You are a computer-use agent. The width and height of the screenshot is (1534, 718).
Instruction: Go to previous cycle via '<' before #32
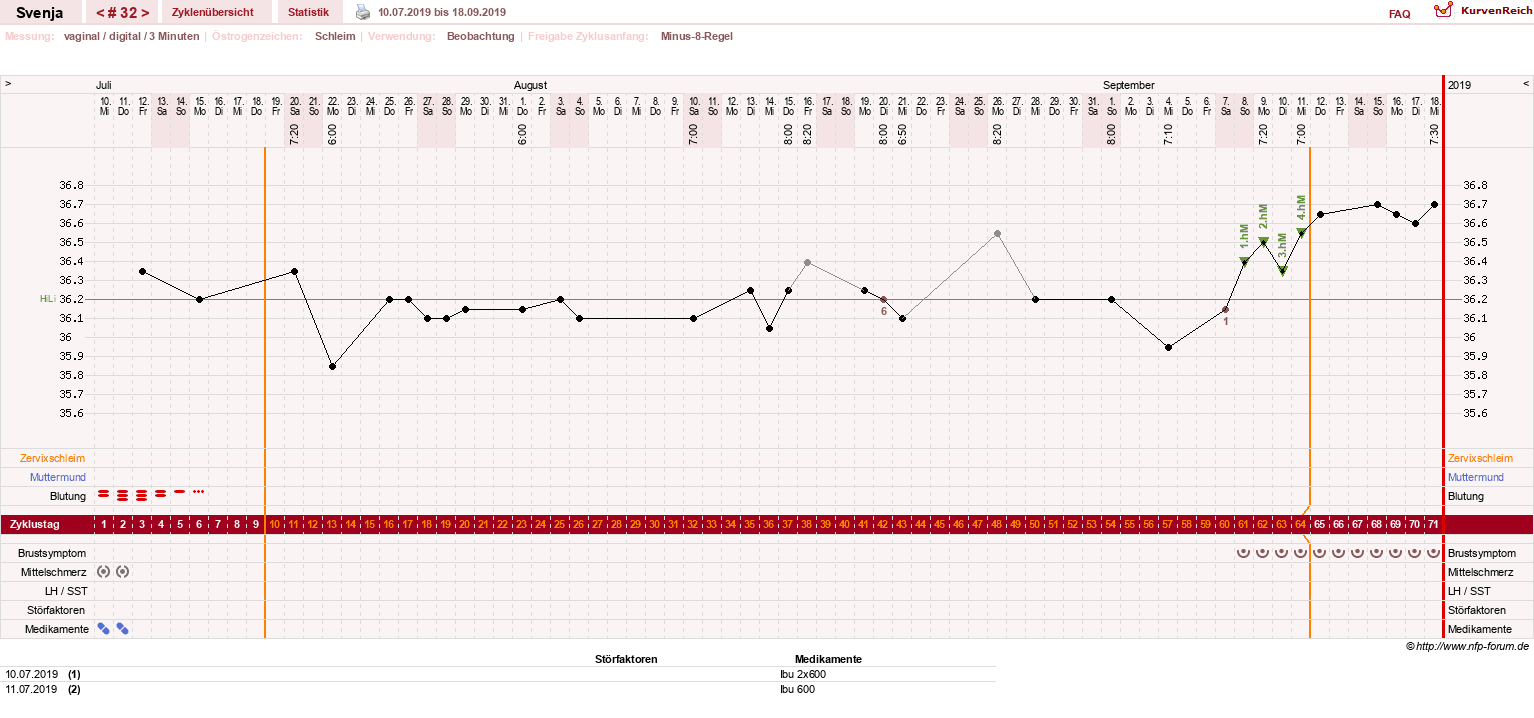coord(101,12)
